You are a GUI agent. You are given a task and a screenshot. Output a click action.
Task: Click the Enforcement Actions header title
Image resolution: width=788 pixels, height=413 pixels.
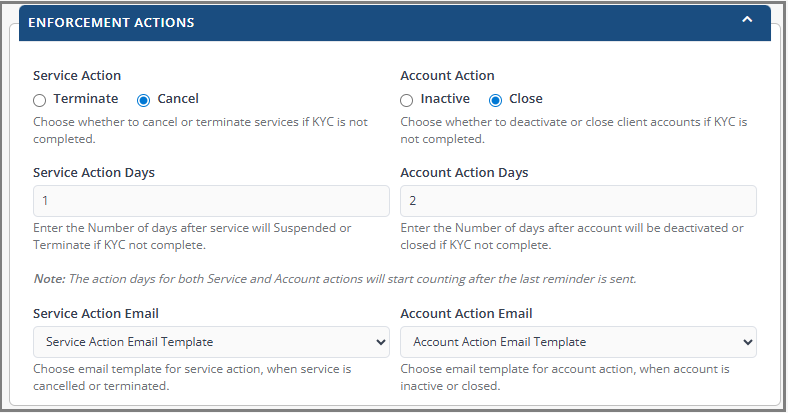111,21
